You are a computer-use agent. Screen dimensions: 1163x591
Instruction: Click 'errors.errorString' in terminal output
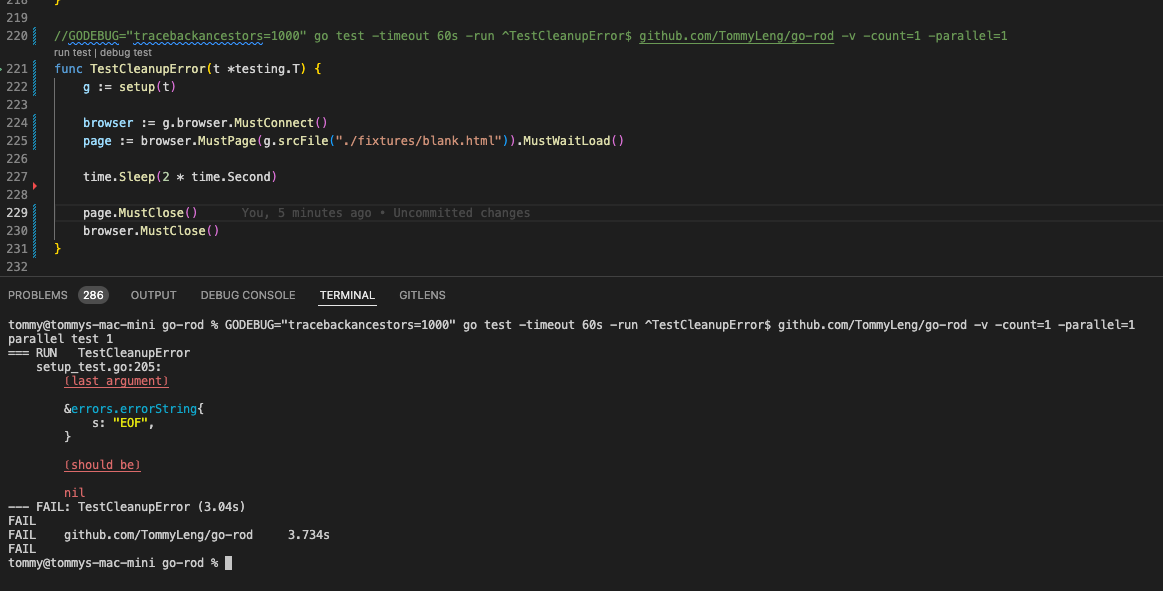[134, 409]
